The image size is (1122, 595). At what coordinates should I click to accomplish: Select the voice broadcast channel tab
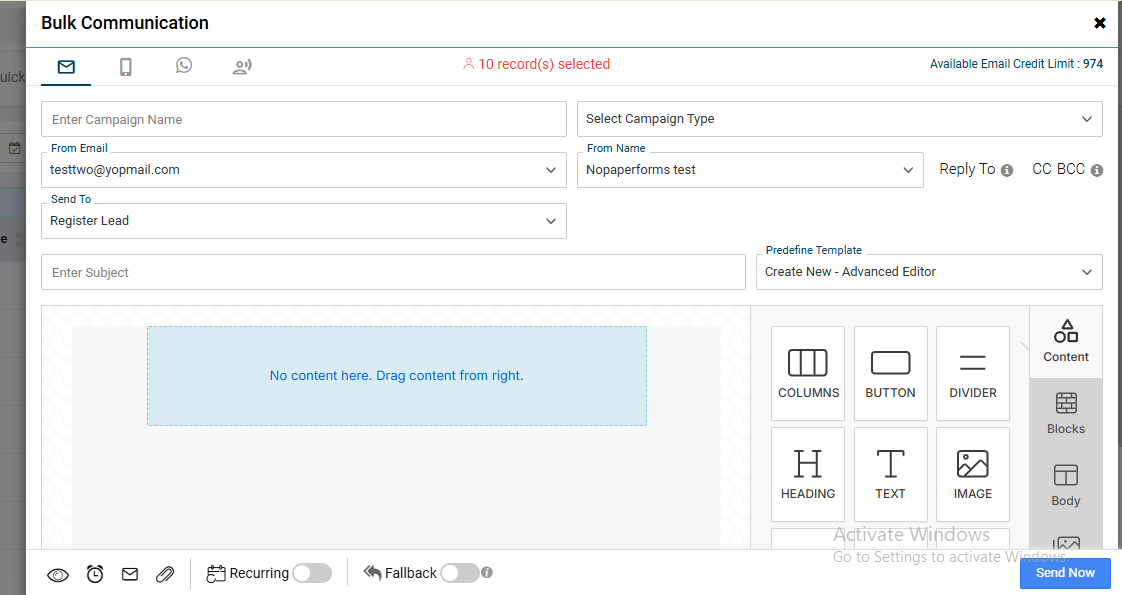pyautogui.click(x=242, y=67)
